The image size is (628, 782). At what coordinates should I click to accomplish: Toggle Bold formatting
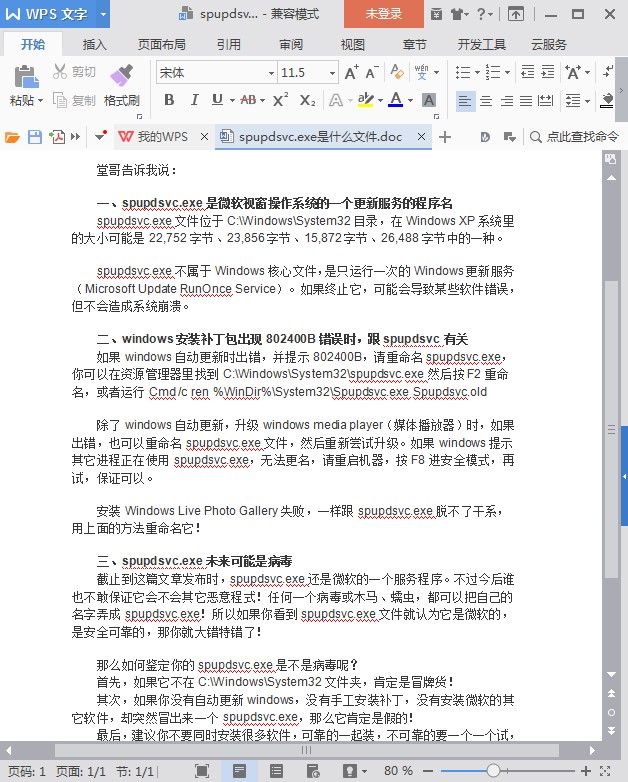(169, 100)
